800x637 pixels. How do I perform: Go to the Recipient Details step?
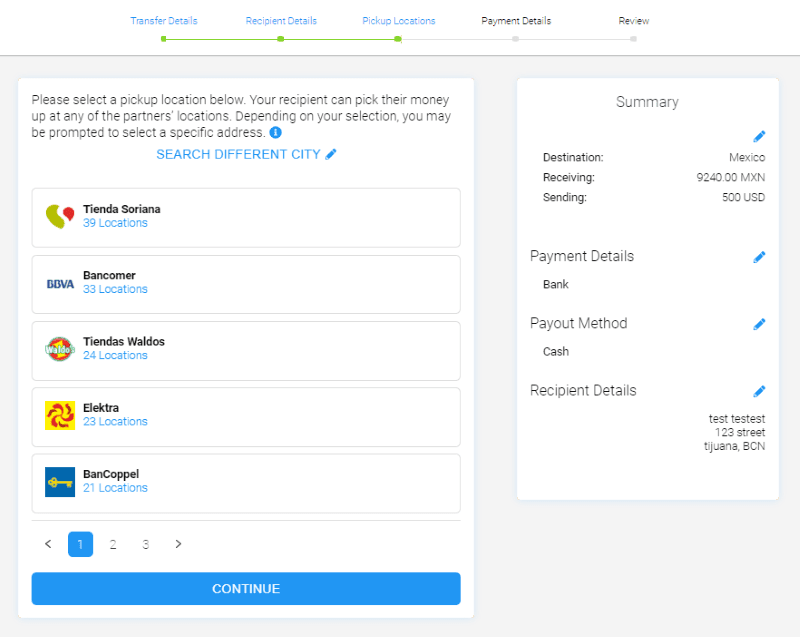coord(281,20)
